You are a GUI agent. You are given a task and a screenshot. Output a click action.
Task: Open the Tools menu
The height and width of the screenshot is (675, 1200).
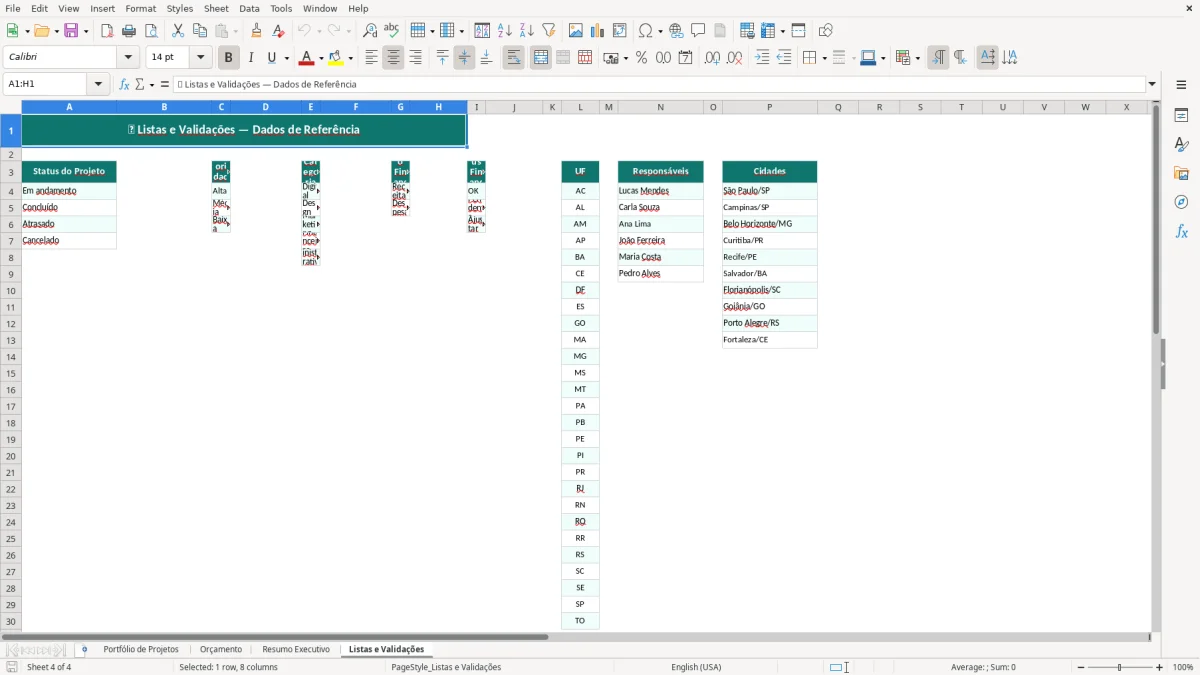coord(281,8)
